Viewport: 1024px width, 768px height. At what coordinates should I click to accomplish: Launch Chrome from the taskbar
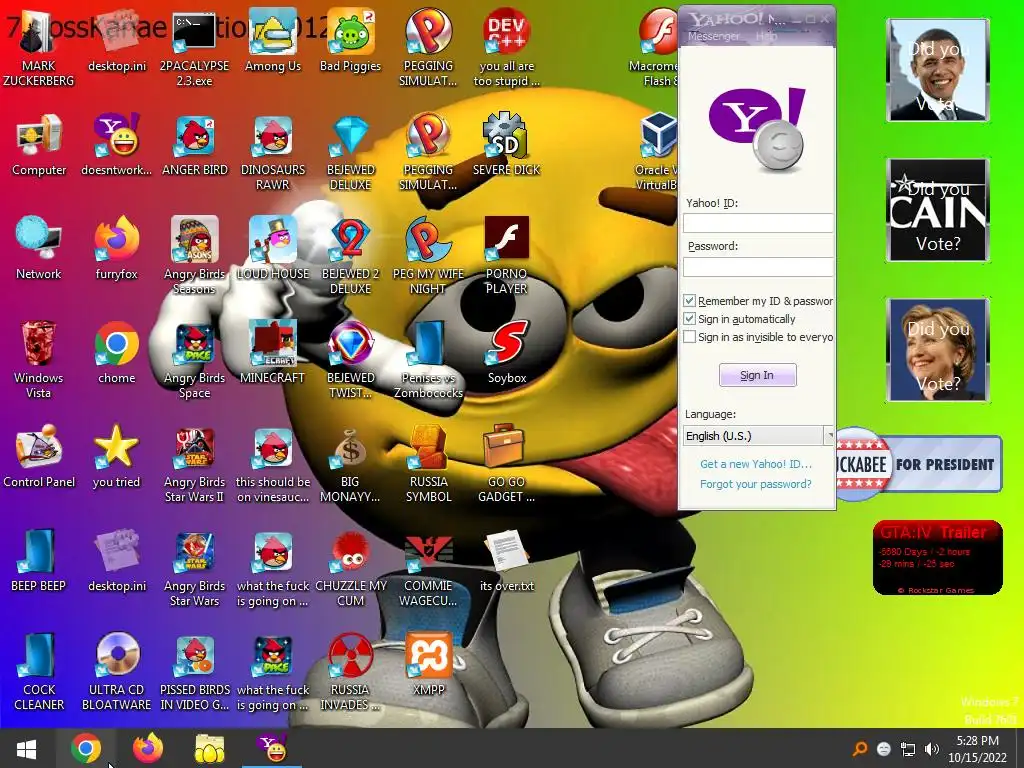(86, 748)
